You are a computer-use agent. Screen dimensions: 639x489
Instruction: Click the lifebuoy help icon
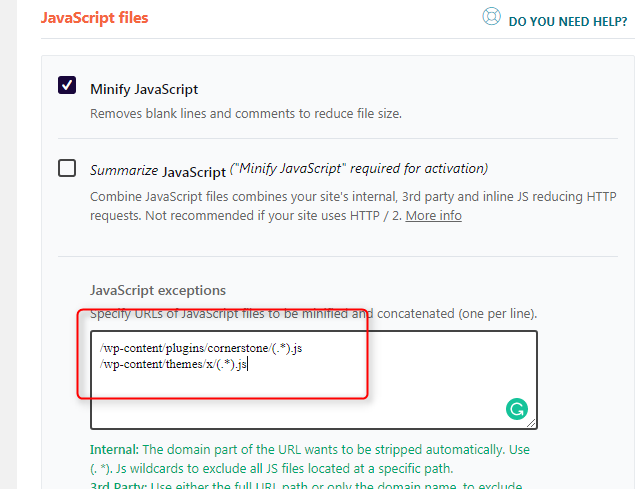click(490, 17)
